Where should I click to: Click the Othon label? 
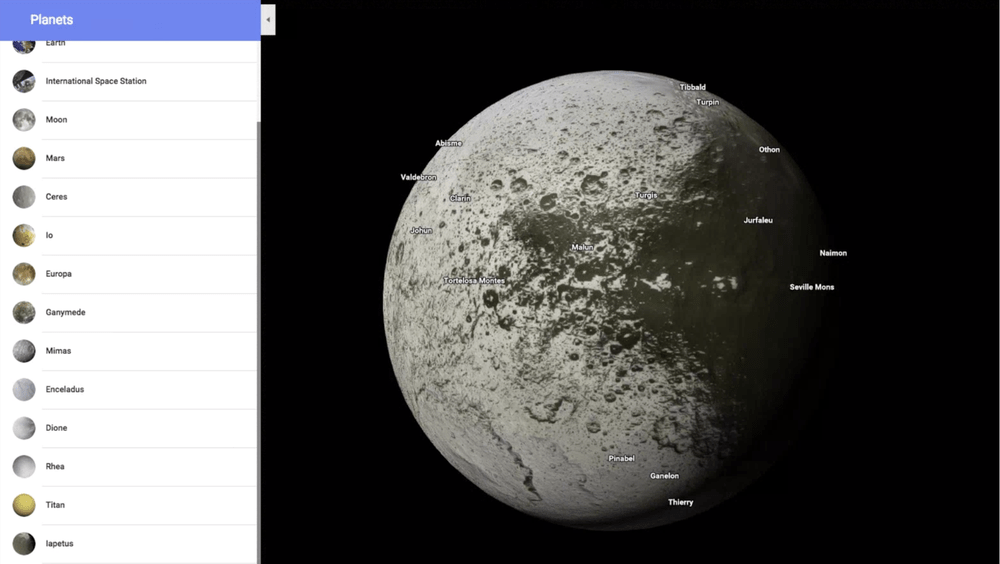[x=769, y=150]
